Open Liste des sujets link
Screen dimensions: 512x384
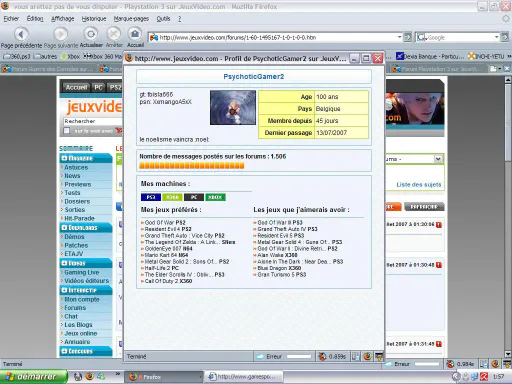[x=419, y=185]
